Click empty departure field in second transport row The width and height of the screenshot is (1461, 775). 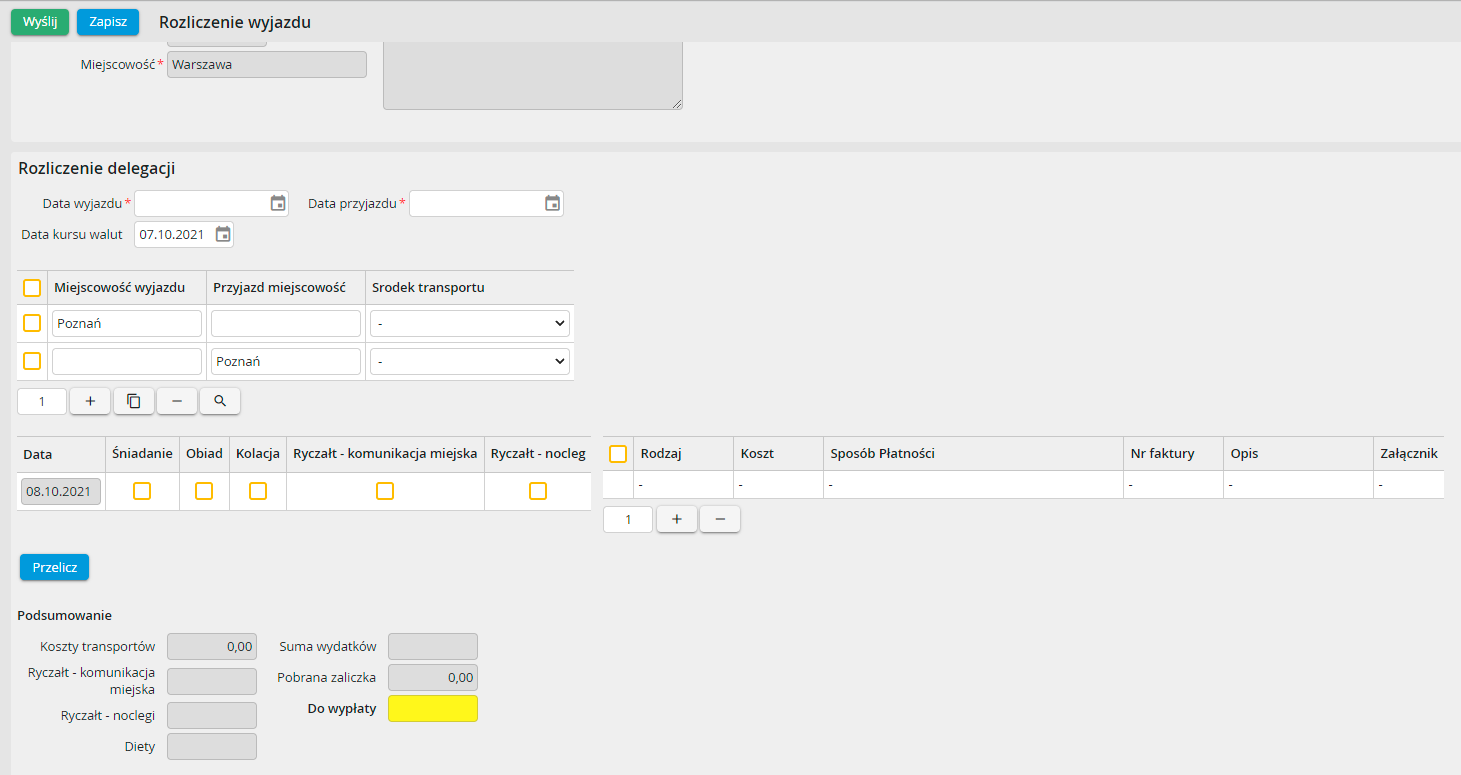point(127,361)
